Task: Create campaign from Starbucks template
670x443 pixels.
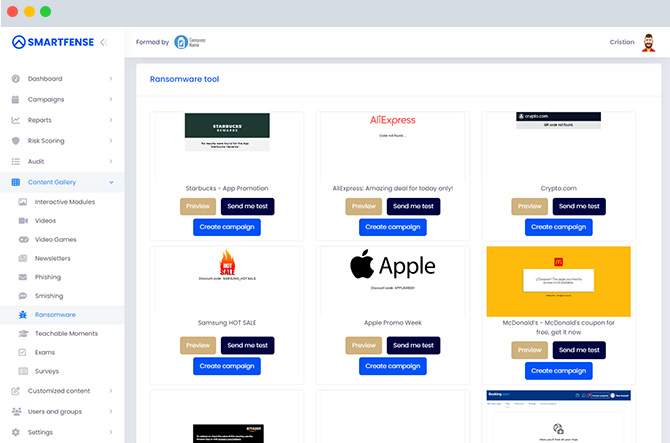Action: click(x=227, y=227)
